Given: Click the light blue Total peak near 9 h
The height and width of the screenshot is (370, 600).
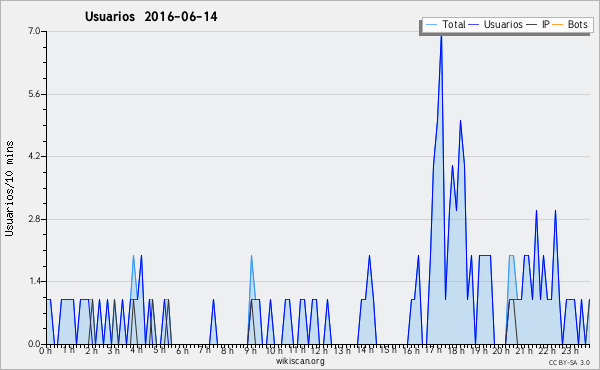Looking at the screenshot, I should pyautogui.click(x=251, y=256).
